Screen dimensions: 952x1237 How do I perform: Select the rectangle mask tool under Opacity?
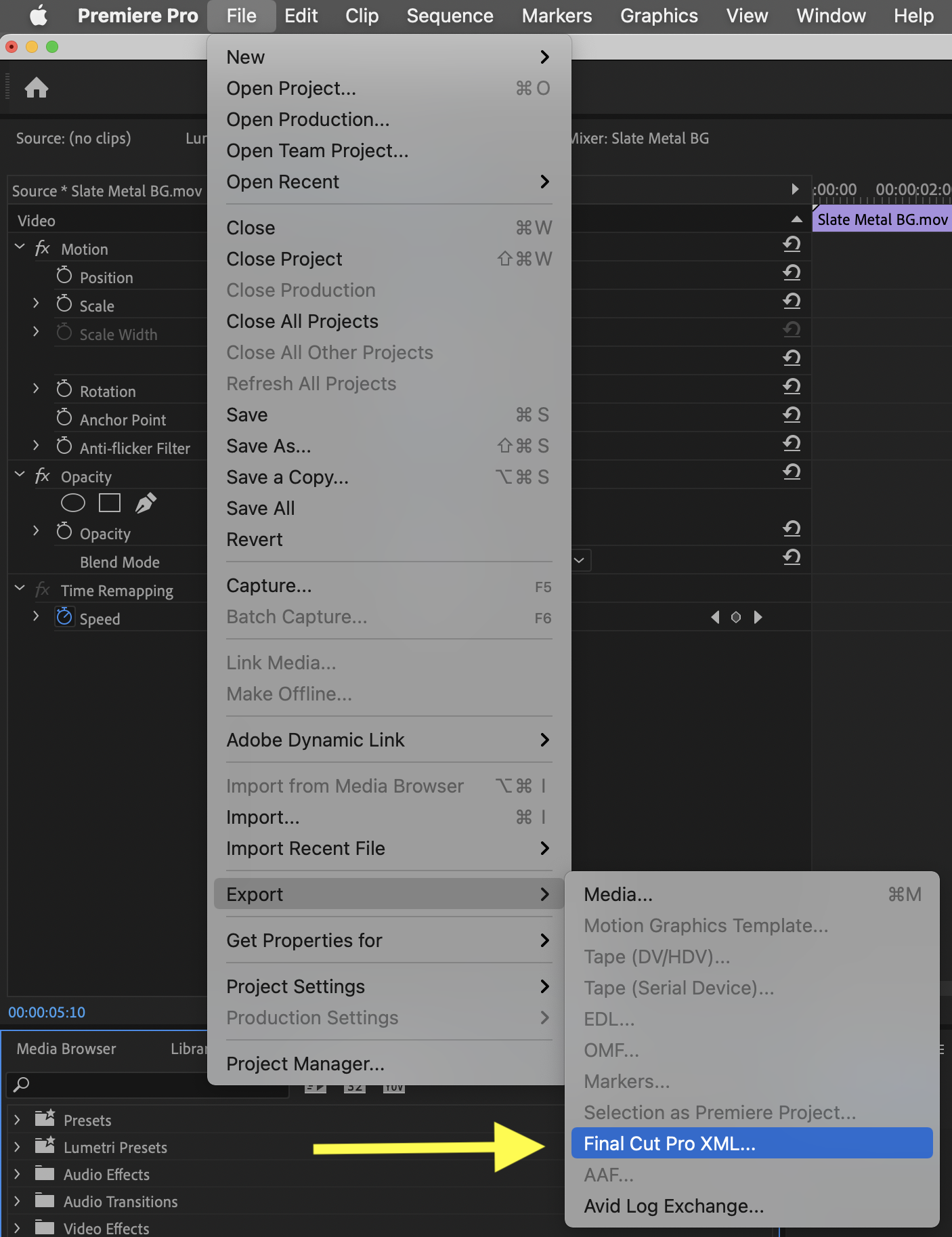[110, 503]
